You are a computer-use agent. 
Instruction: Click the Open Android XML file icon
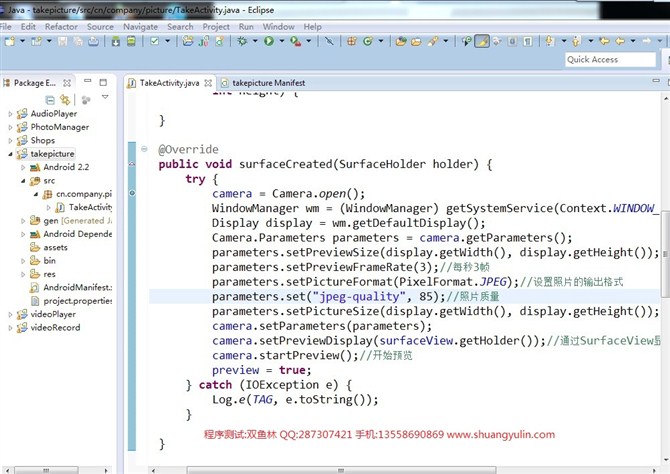click(220, 41)
